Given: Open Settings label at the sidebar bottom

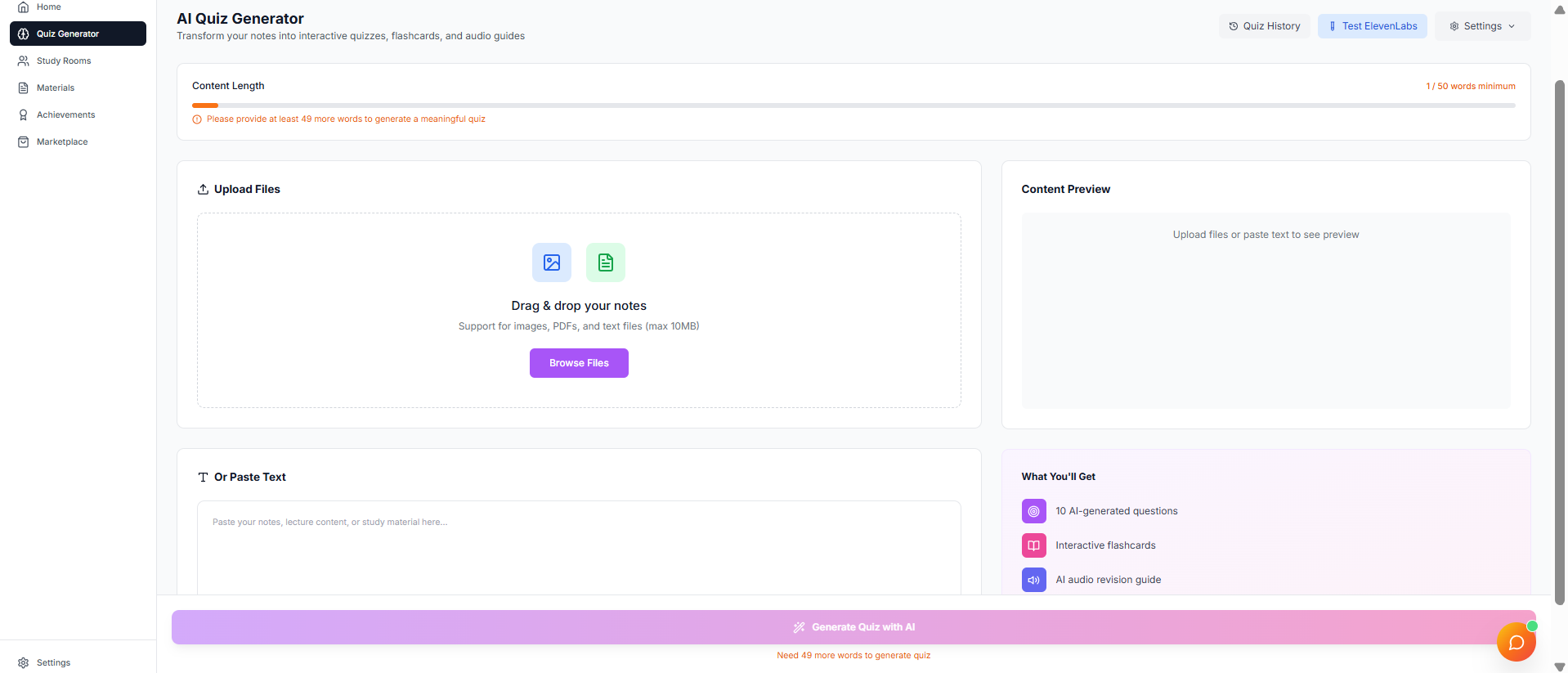Looking at the screenshot, I should (x=53, y=662).
